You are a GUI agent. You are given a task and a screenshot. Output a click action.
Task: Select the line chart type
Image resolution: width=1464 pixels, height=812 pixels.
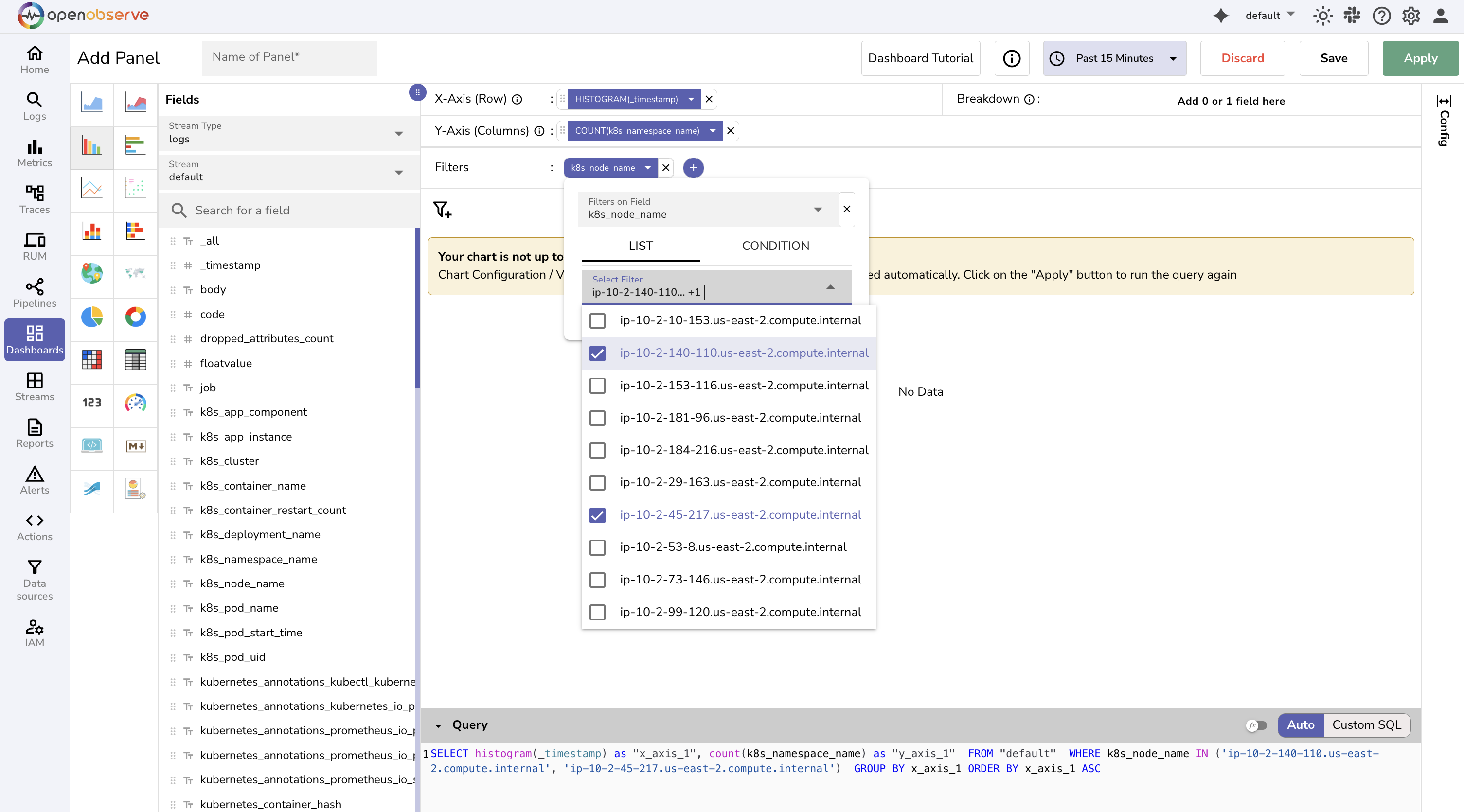tap(92, 188)
